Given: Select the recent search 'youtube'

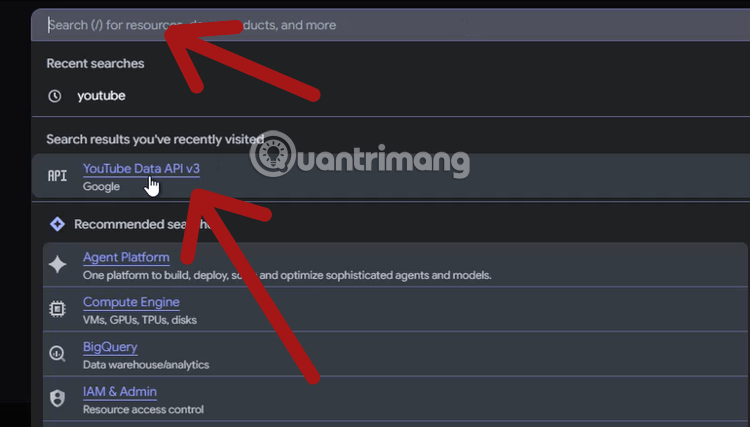Looking at the screenshot, I should click(x=101, y=96).
